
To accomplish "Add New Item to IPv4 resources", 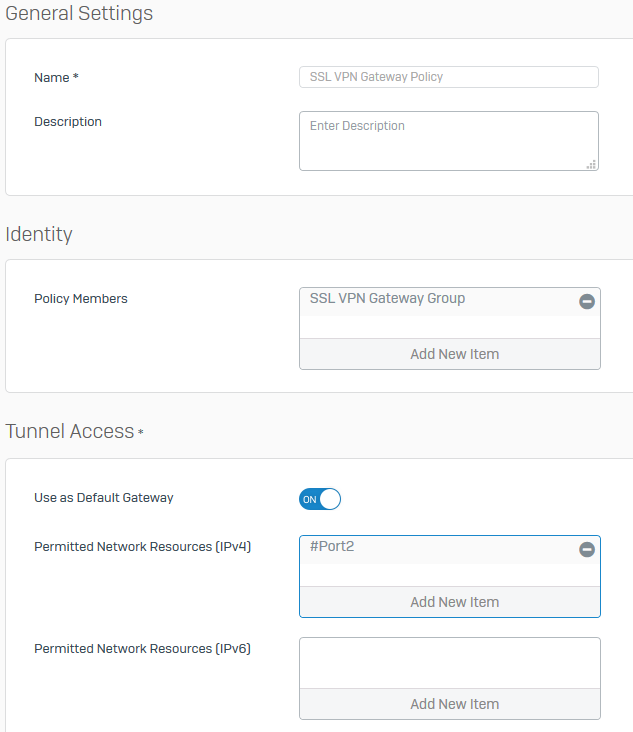I will tap(450, 602).
